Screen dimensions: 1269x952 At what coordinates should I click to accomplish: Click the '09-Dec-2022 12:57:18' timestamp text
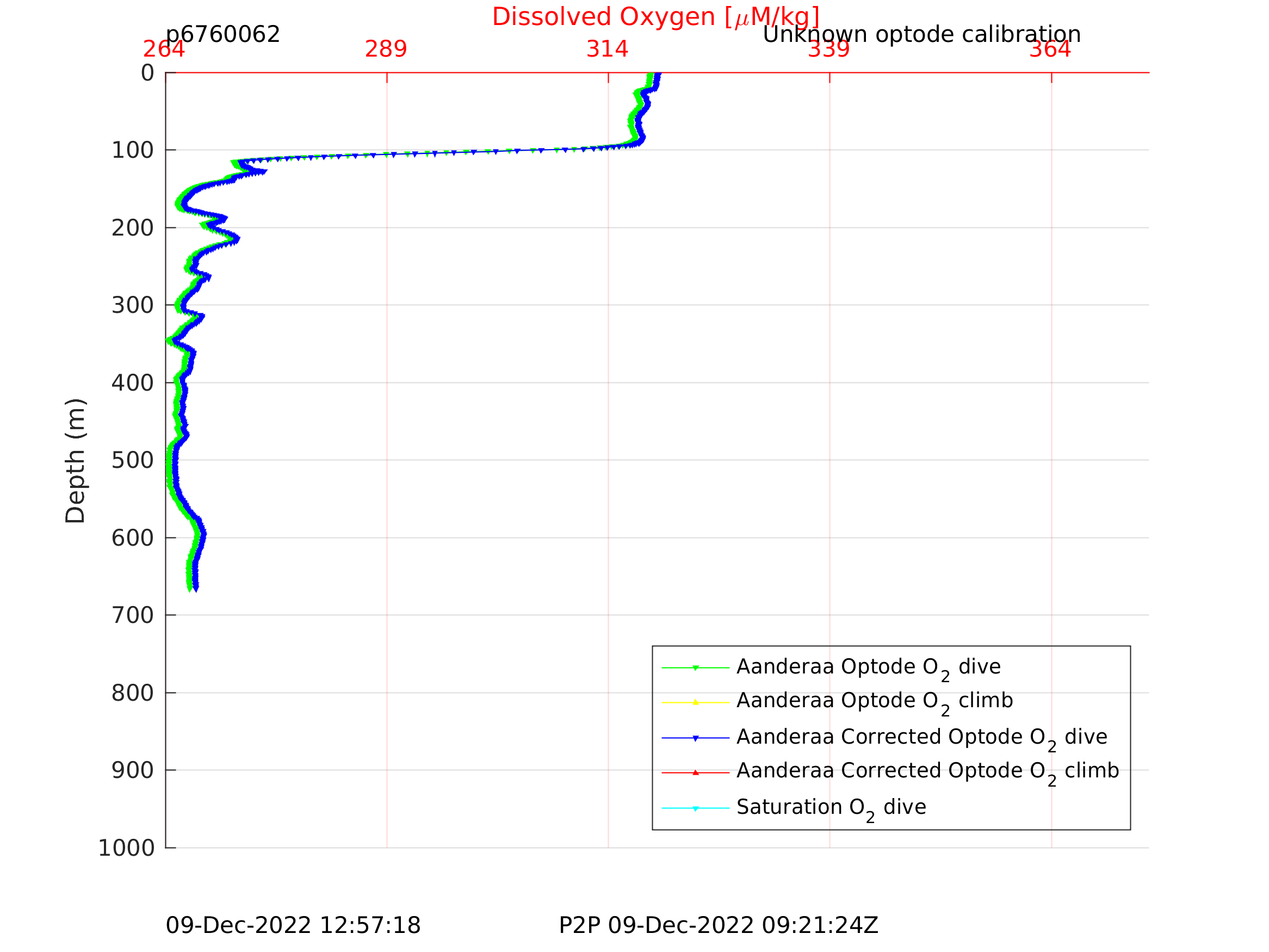pos(293,925)
